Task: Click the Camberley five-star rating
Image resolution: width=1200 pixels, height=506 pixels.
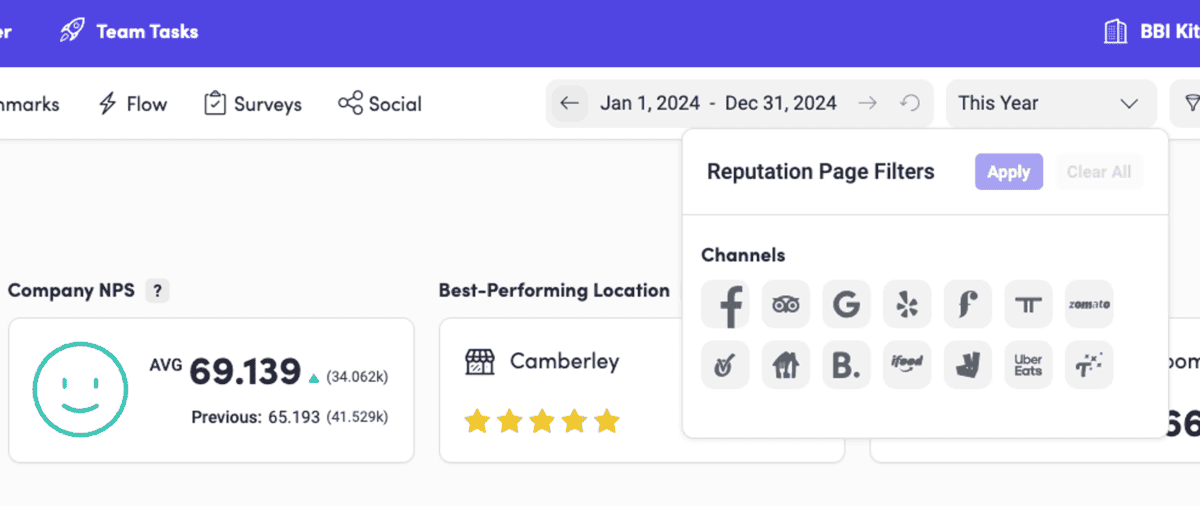Action: [542, 421]
